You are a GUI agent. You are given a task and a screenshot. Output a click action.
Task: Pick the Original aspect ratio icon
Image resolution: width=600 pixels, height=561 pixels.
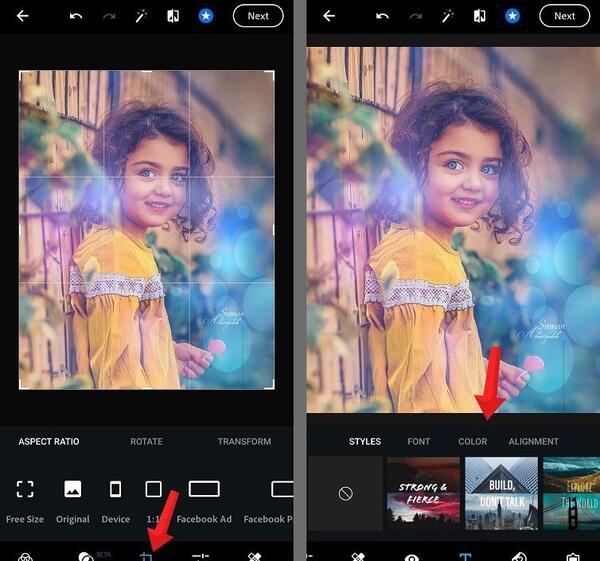[x=73, y=489]
